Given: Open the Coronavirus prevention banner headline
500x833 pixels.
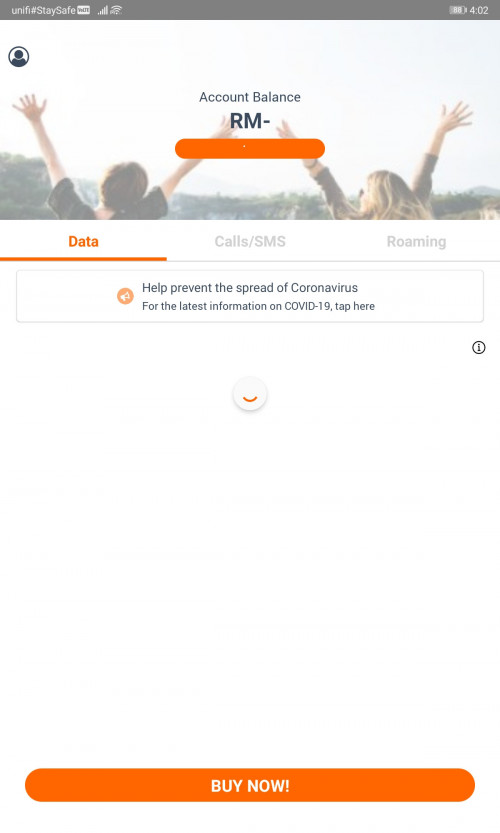Looking at the screenshot, I should click(250, 287).
